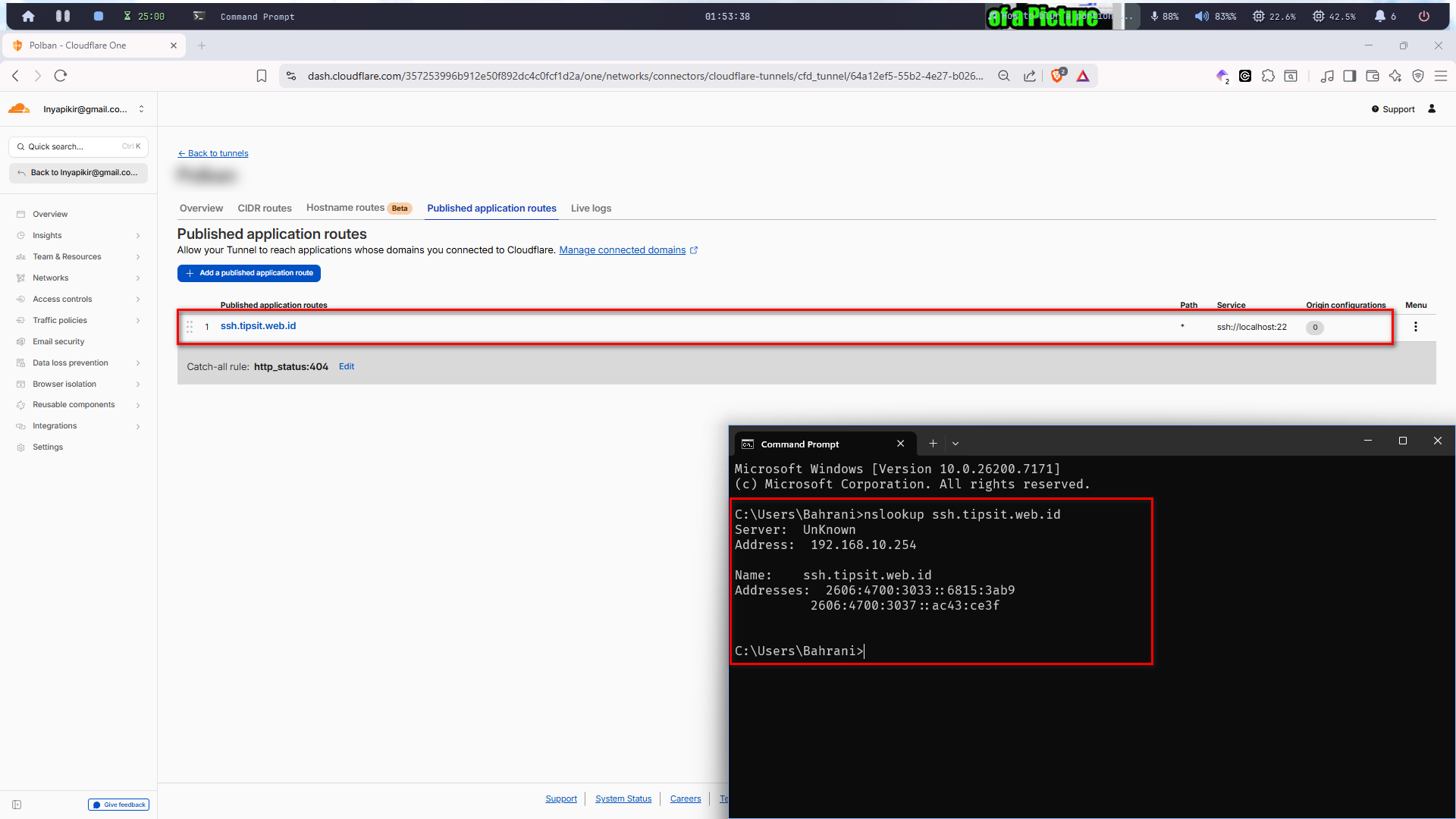1456x819 pixels.
Task: Go back with the browser back arrow
Action: tap(16, 76)
